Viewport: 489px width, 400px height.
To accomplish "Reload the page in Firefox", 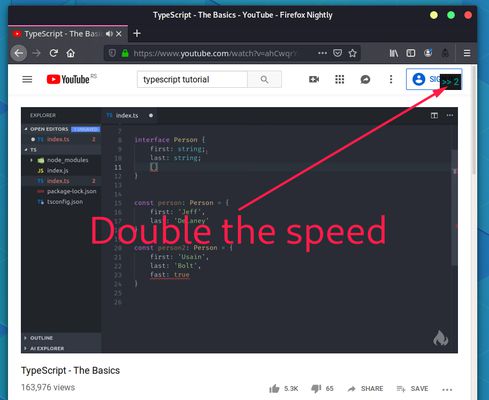I will (x=54, y=53).
